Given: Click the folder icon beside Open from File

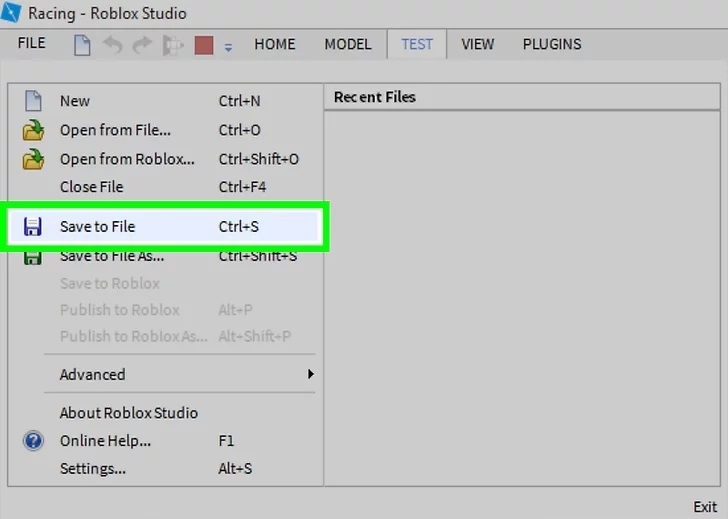Looking at the screenshot, I should (33, 130).
